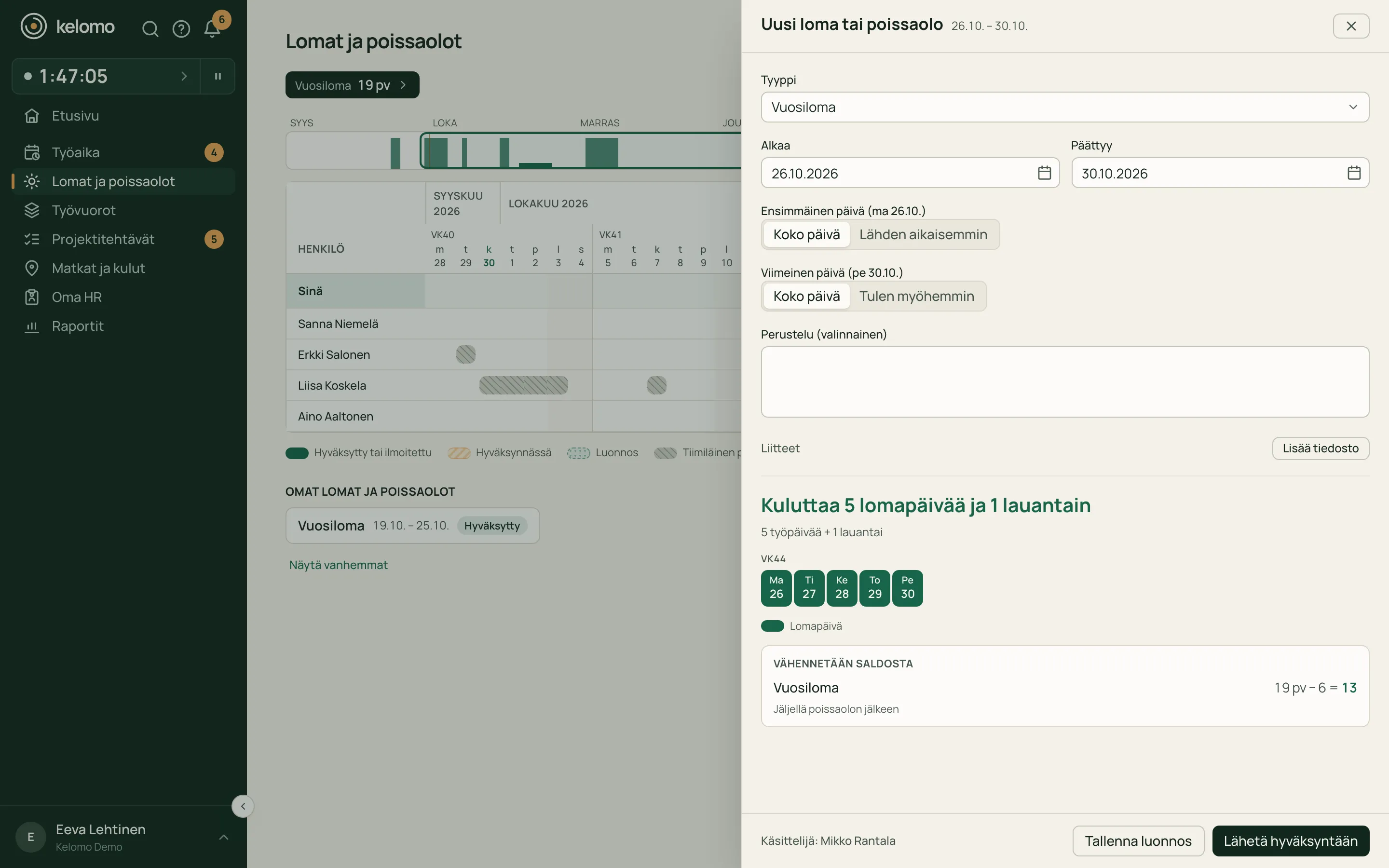Click Tallenna luonnos button
This screenshot has height=868, width=1389.
click(x=1138, y=841)
